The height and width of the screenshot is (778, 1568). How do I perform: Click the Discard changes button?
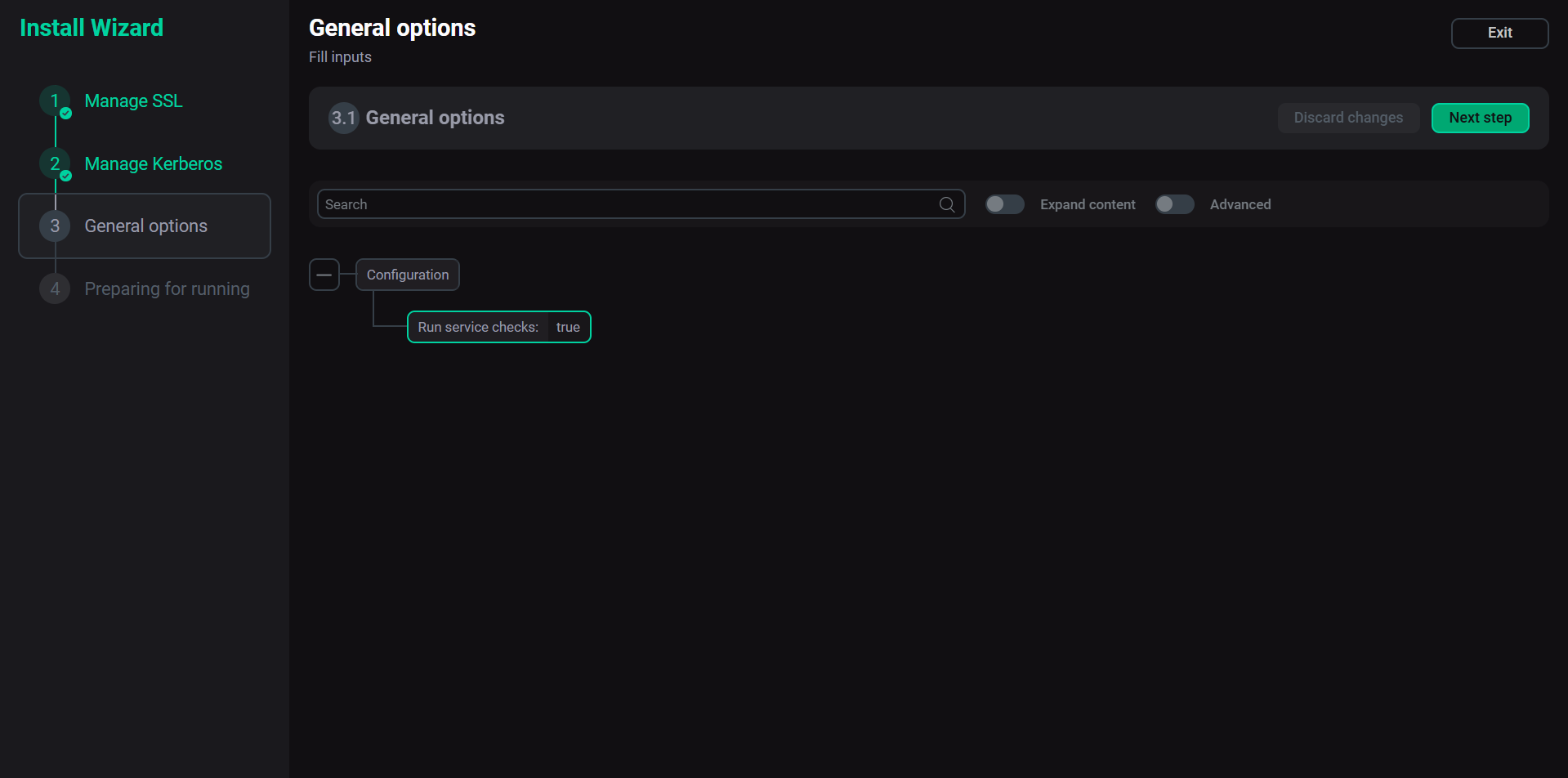point(1348,118)
